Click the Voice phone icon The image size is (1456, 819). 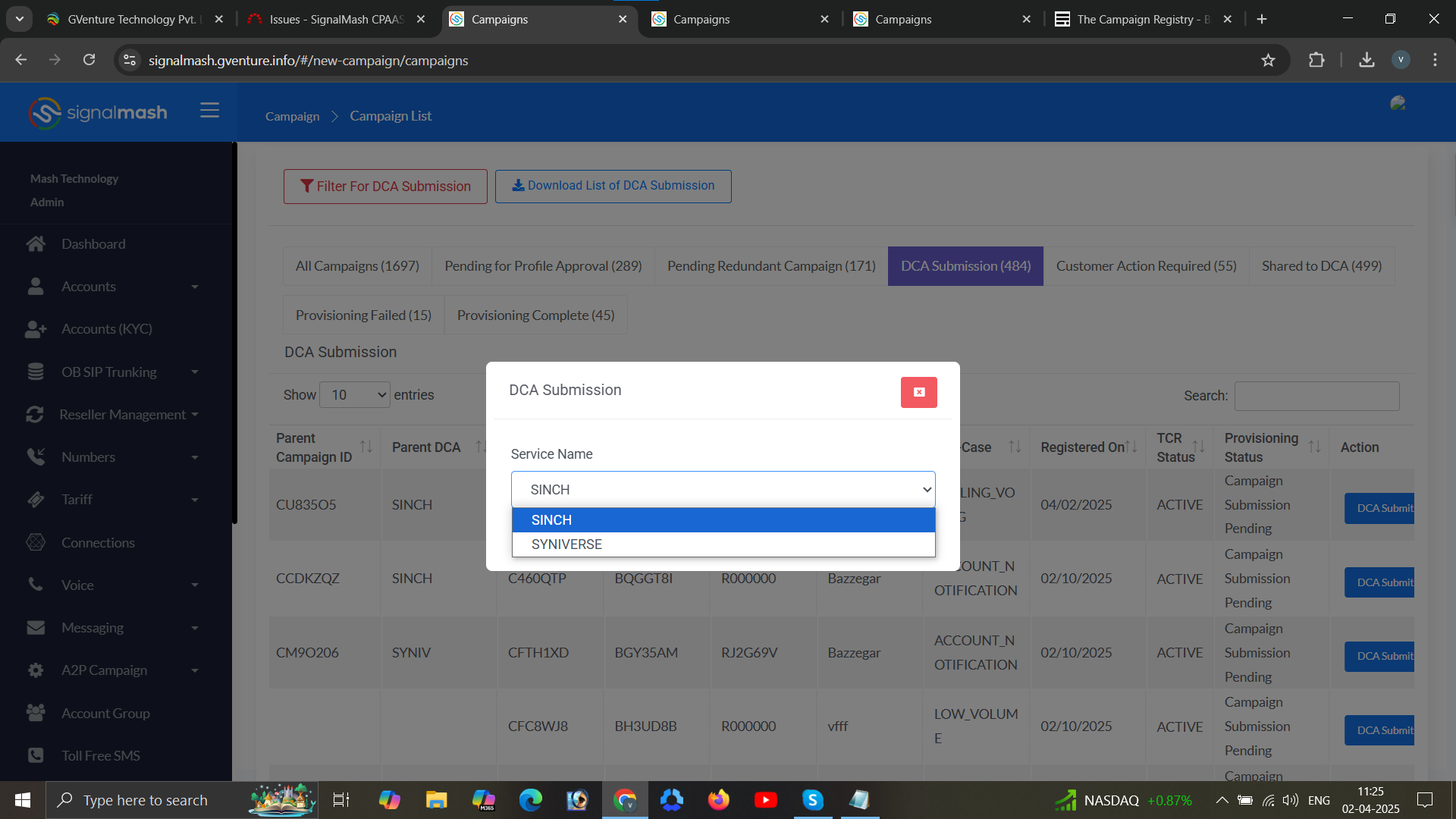pyautogui.click(x=35, y=585)
